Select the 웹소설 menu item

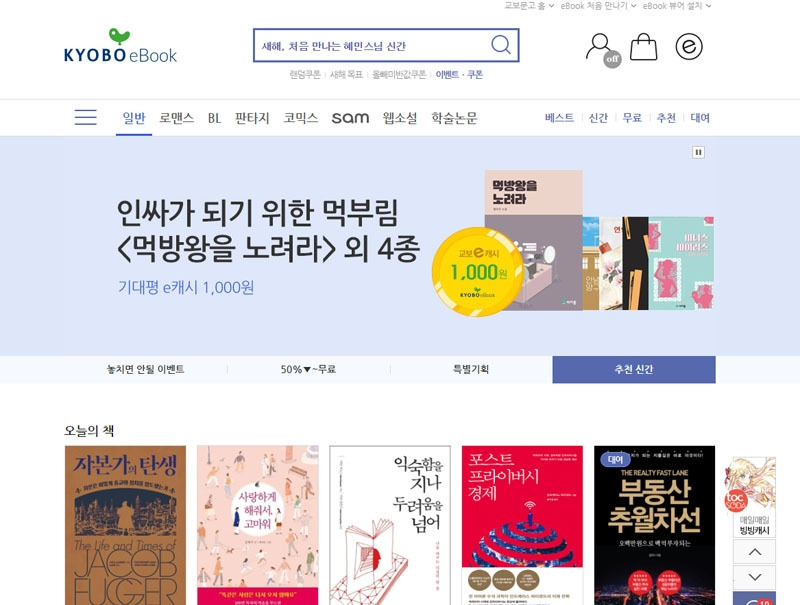[x=400, y=118]
